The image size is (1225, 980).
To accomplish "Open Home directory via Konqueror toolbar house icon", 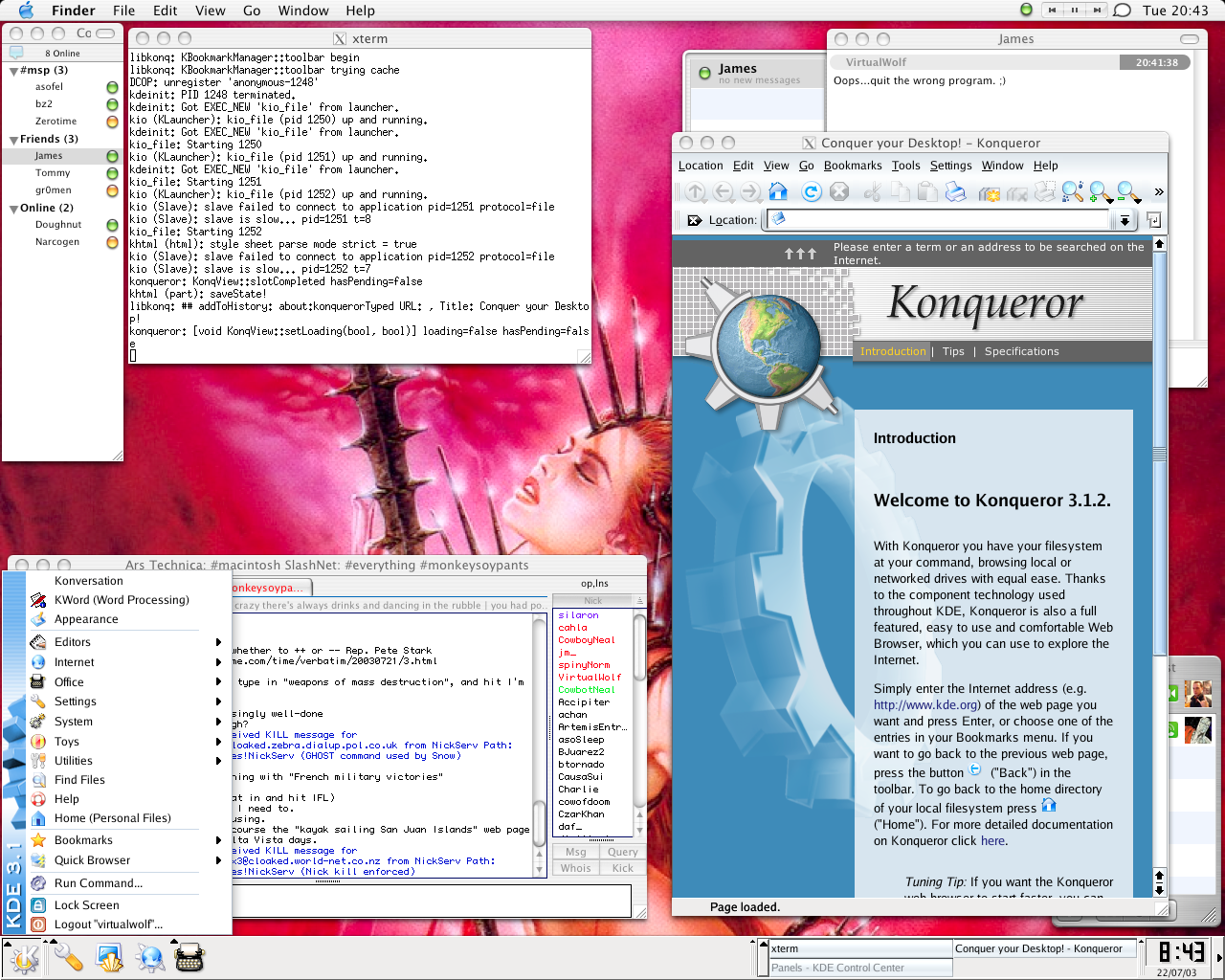I will [778, 191].
